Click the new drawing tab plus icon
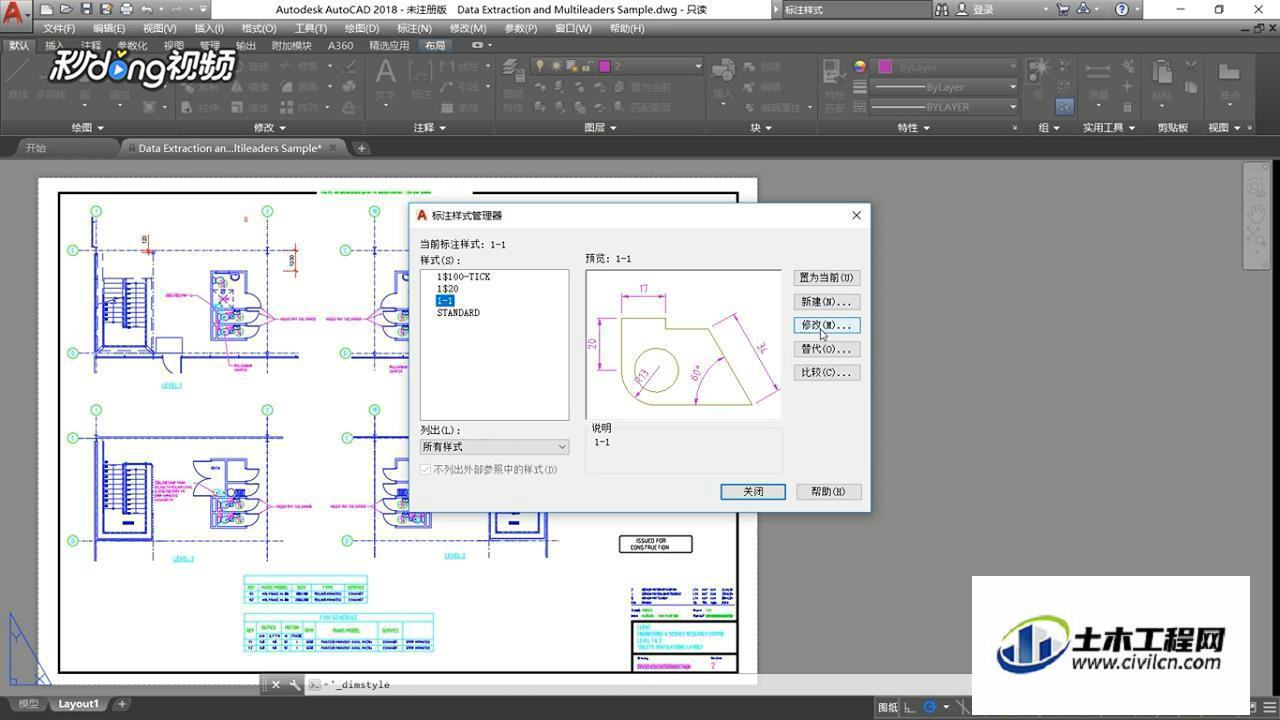 click(x=362, y=148)
